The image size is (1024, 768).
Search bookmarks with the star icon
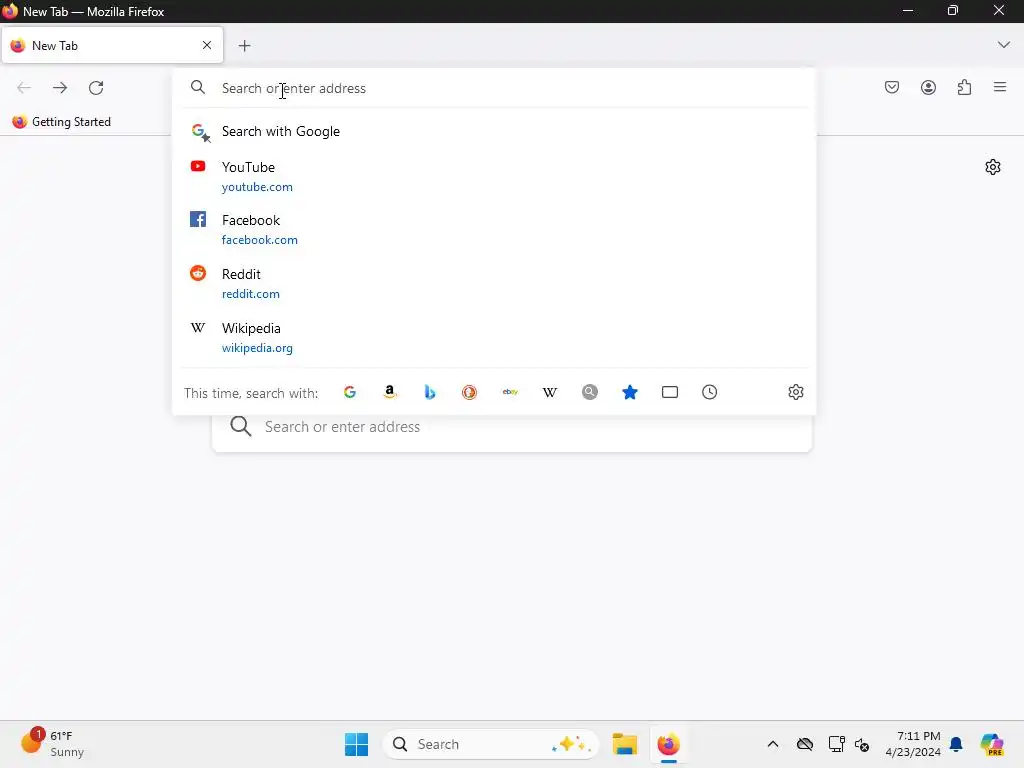pyautogui.click(x=630, y=392)
